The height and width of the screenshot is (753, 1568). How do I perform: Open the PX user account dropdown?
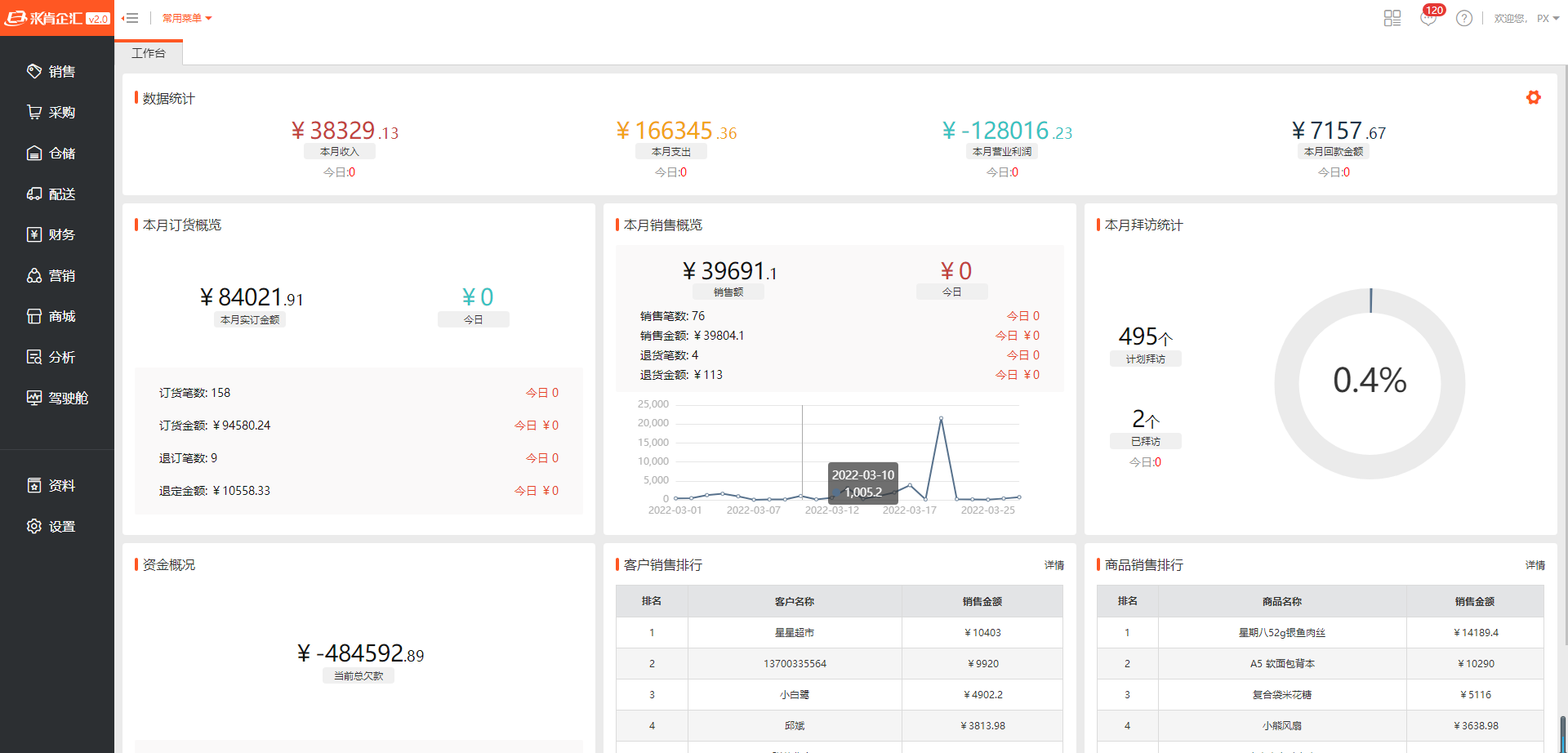[1548, 18]
